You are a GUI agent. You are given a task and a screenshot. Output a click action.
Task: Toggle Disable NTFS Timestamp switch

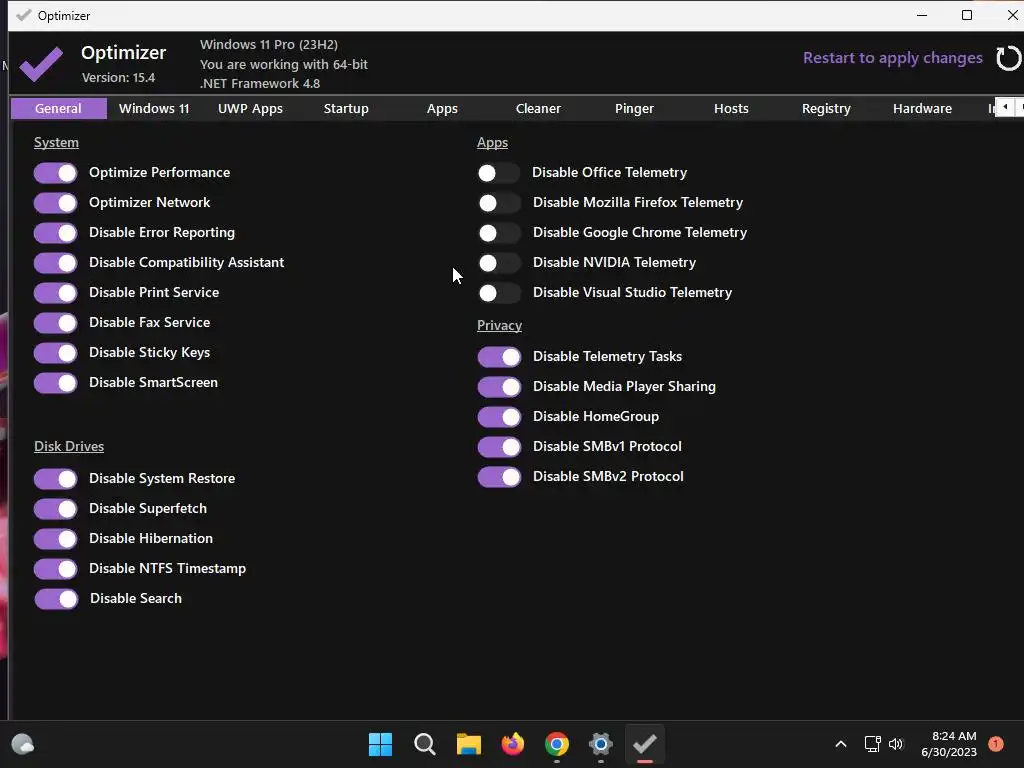[x=56, y=569]
